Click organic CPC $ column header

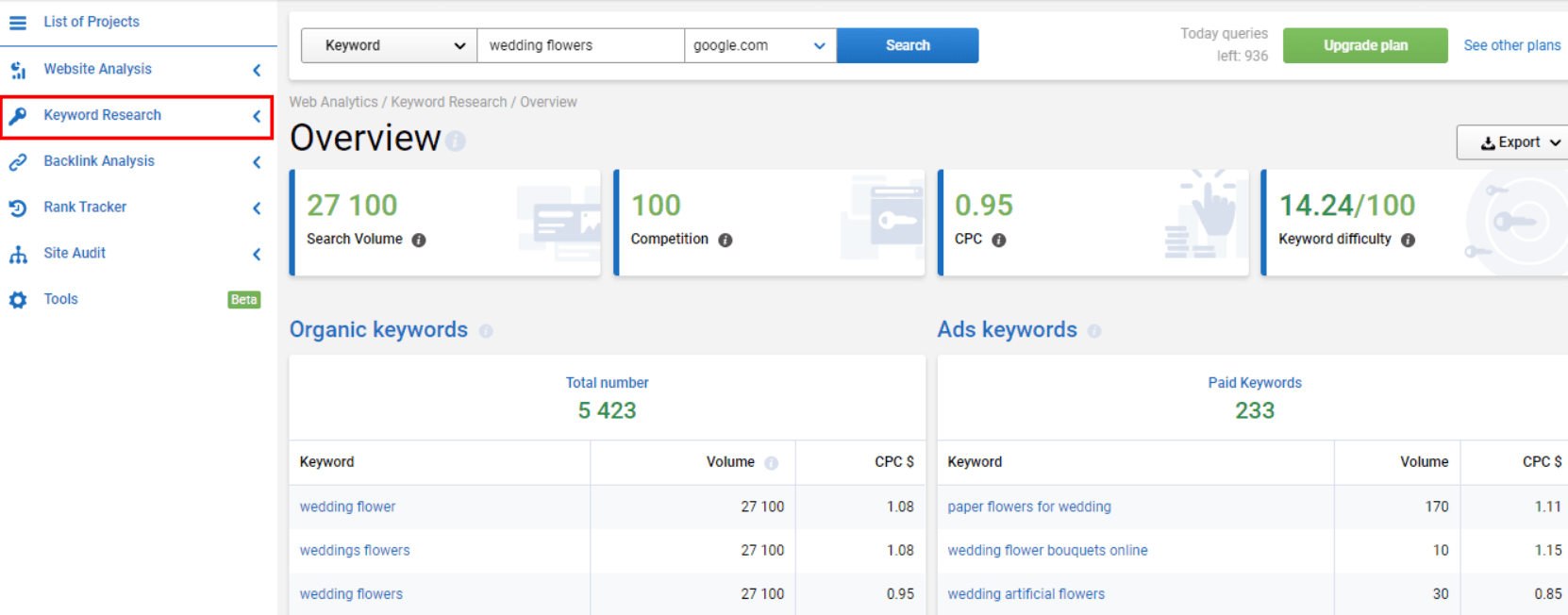click(x=893, y=462)
